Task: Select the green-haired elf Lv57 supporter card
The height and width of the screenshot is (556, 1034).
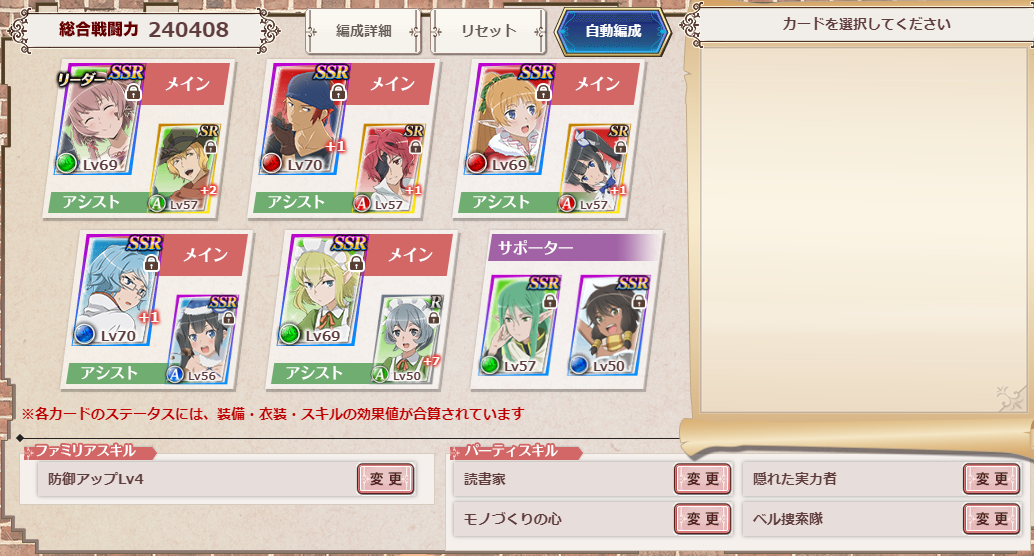Action: [520, 326]
